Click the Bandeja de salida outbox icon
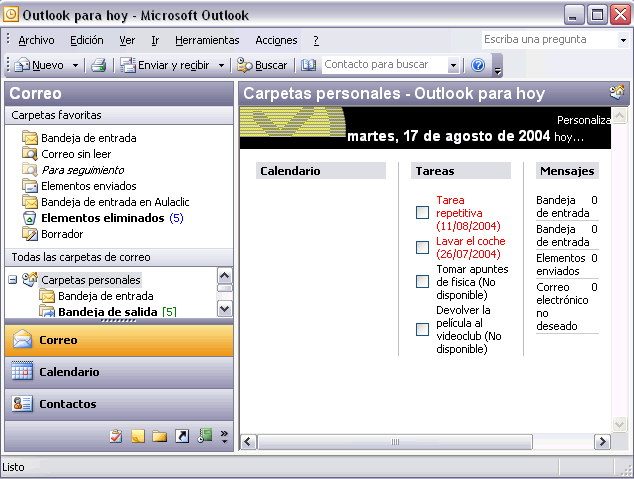The image size is (634, 479). pos(47,311)
